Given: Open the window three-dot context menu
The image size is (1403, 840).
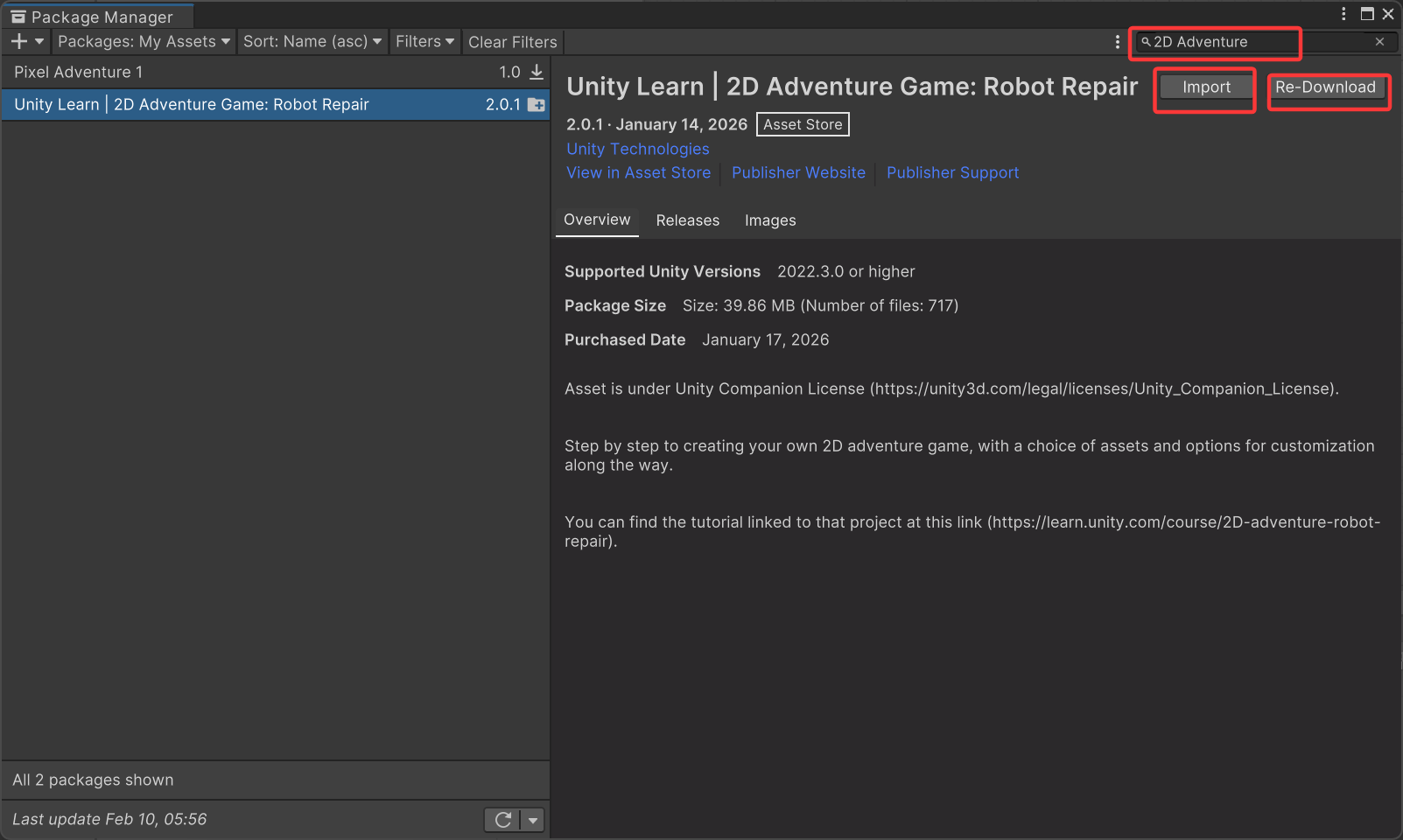Looking at the screenshot, I should click(x=1343, y=14).
